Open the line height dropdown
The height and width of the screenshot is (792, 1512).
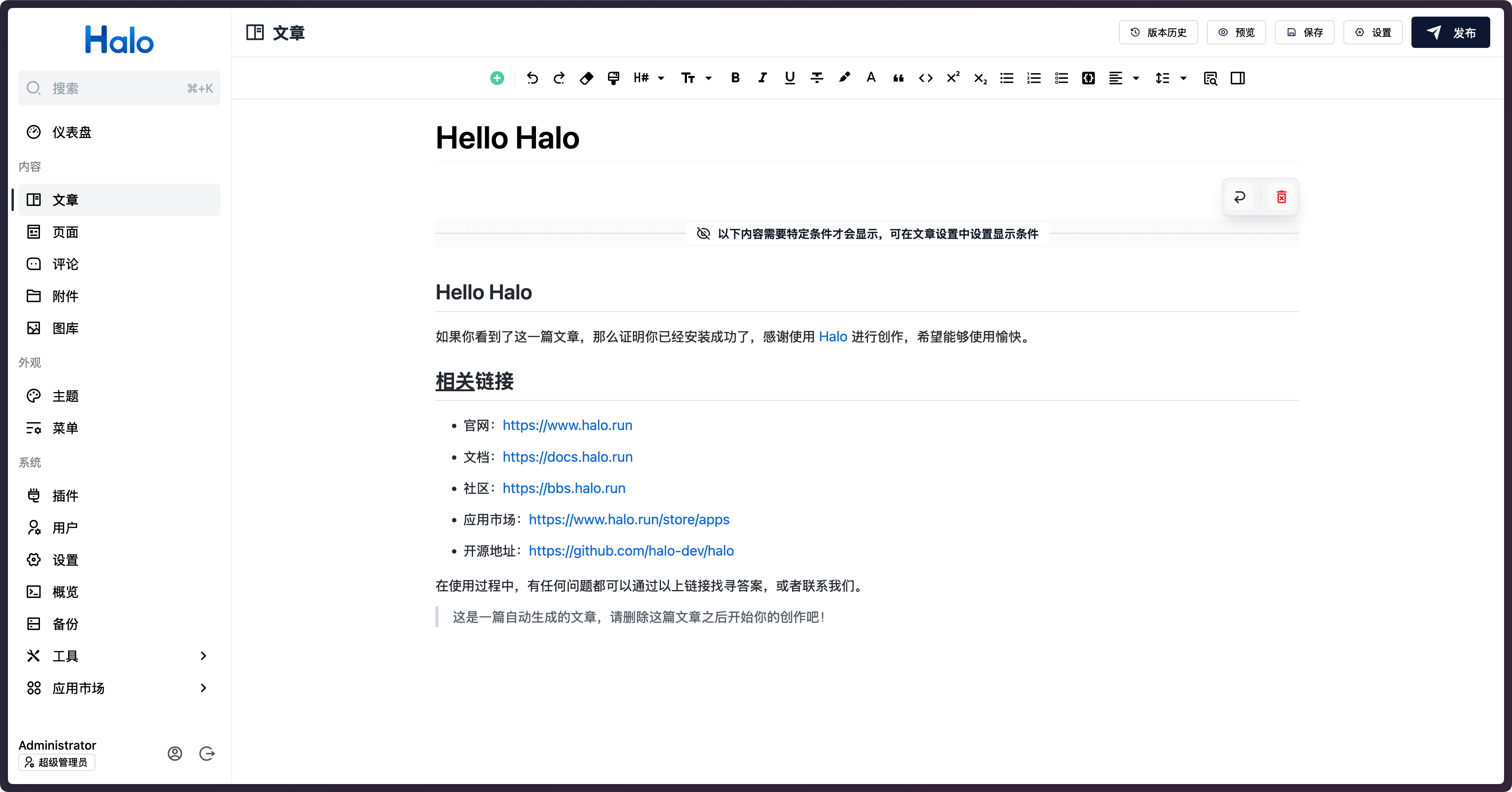[1171, 78]
